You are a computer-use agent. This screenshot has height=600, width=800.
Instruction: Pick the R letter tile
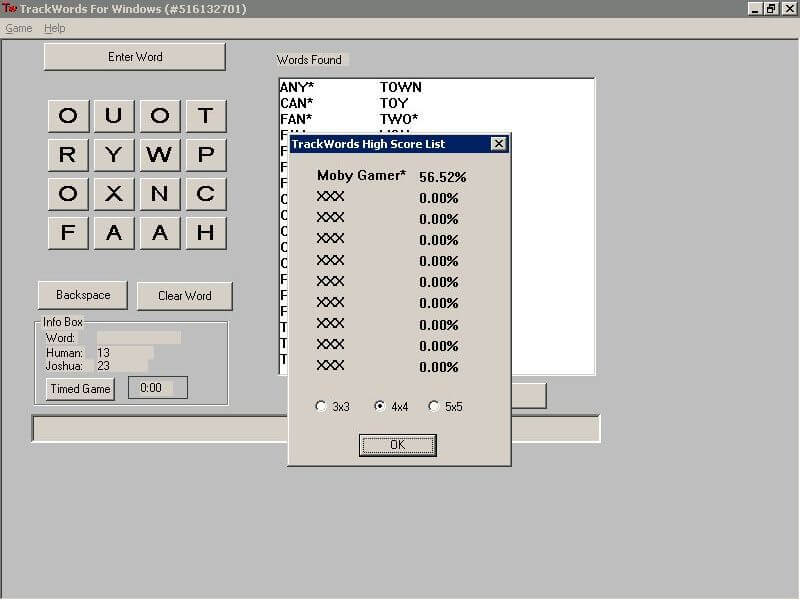68,155
